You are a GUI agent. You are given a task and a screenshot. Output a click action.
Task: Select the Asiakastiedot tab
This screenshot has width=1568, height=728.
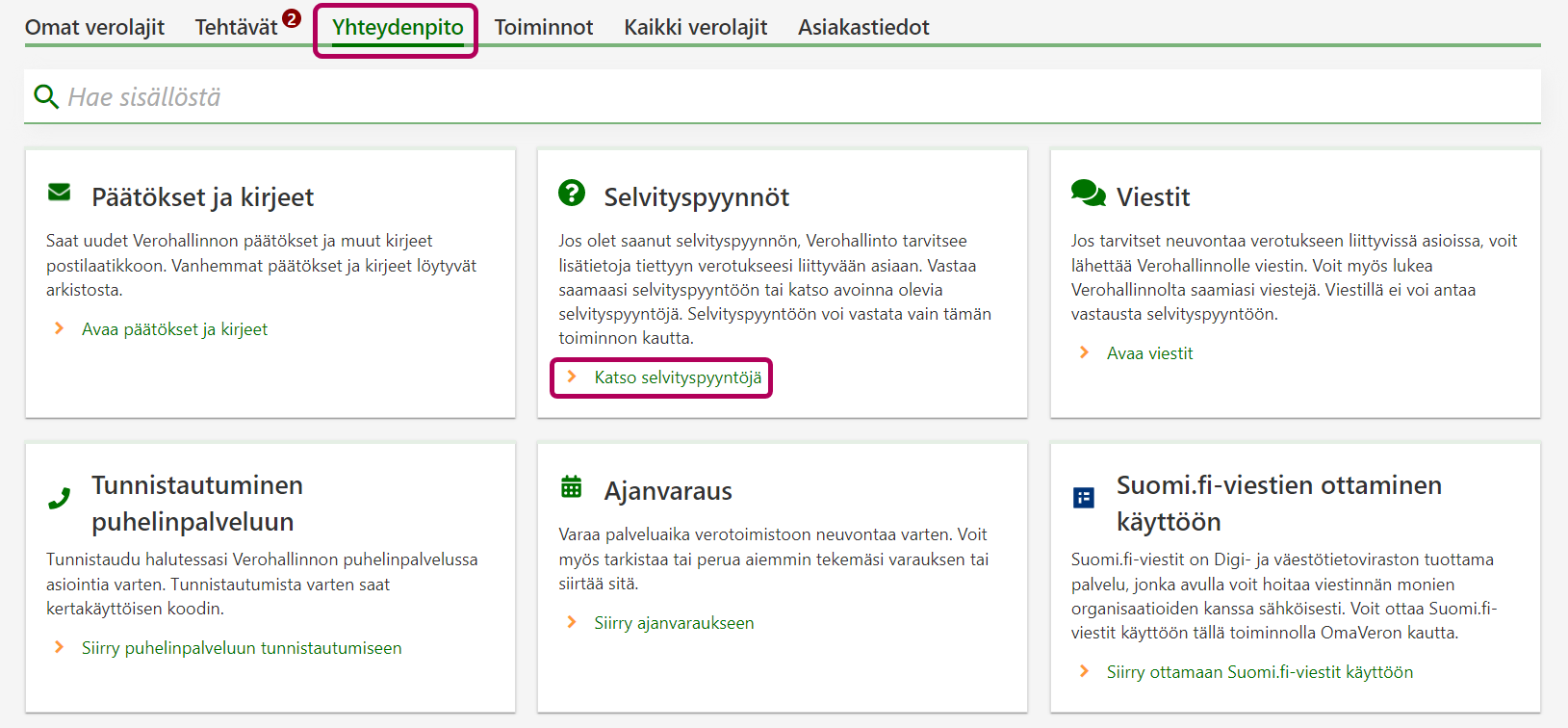[863, 27]
